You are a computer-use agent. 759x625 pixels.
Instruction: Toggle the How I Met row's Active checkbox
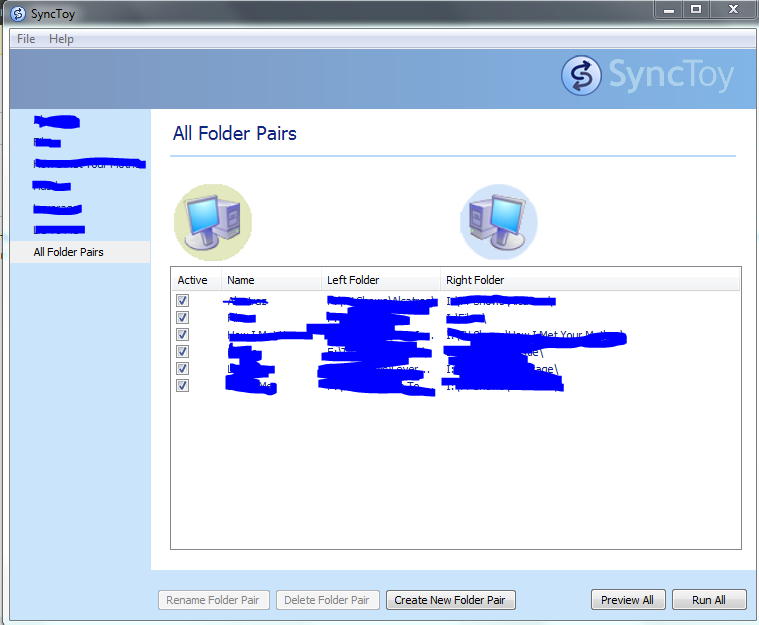click(x=182, y=335)
